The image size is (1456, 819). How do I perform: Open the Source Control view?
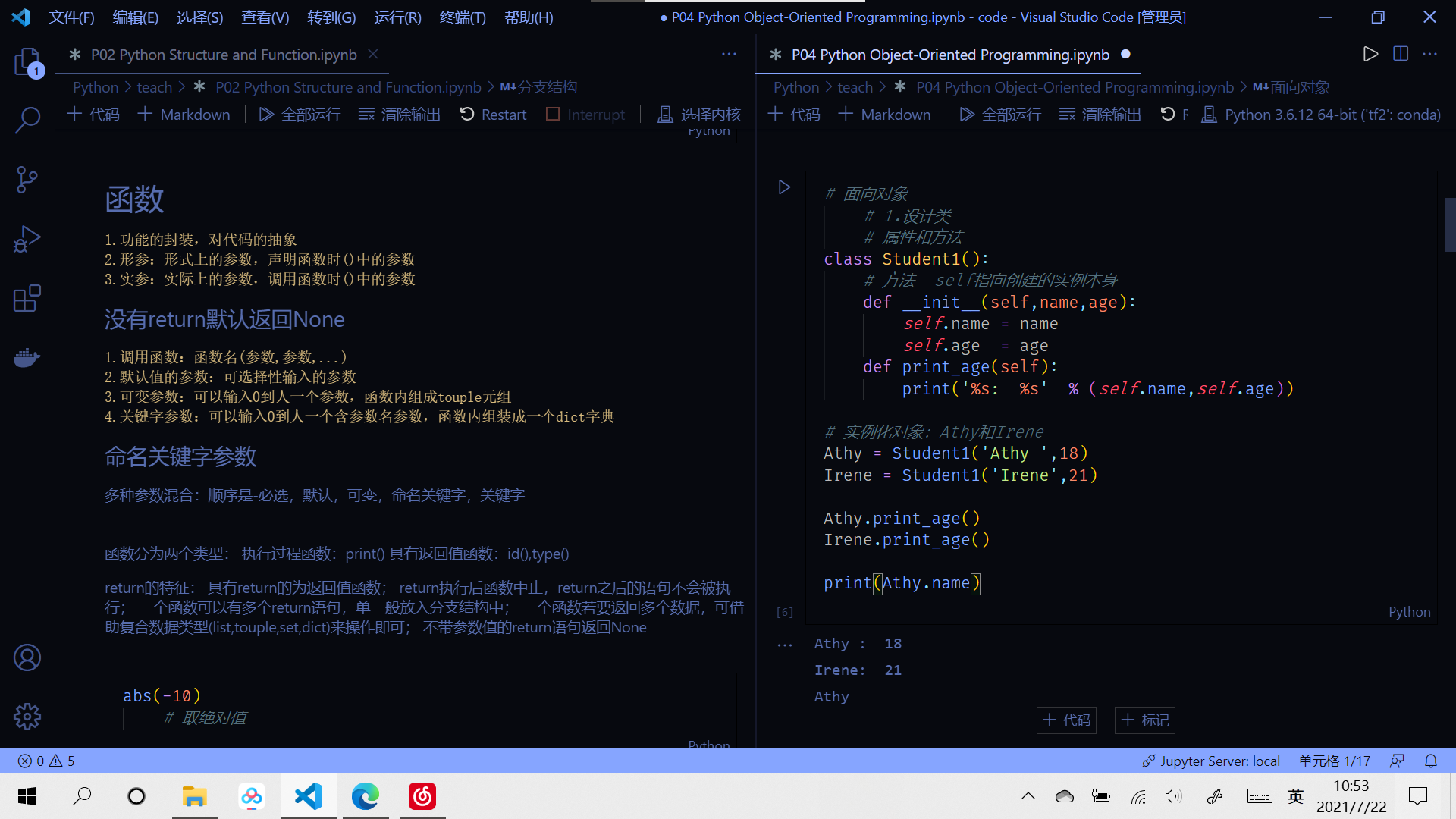click(x=27, y=180)
